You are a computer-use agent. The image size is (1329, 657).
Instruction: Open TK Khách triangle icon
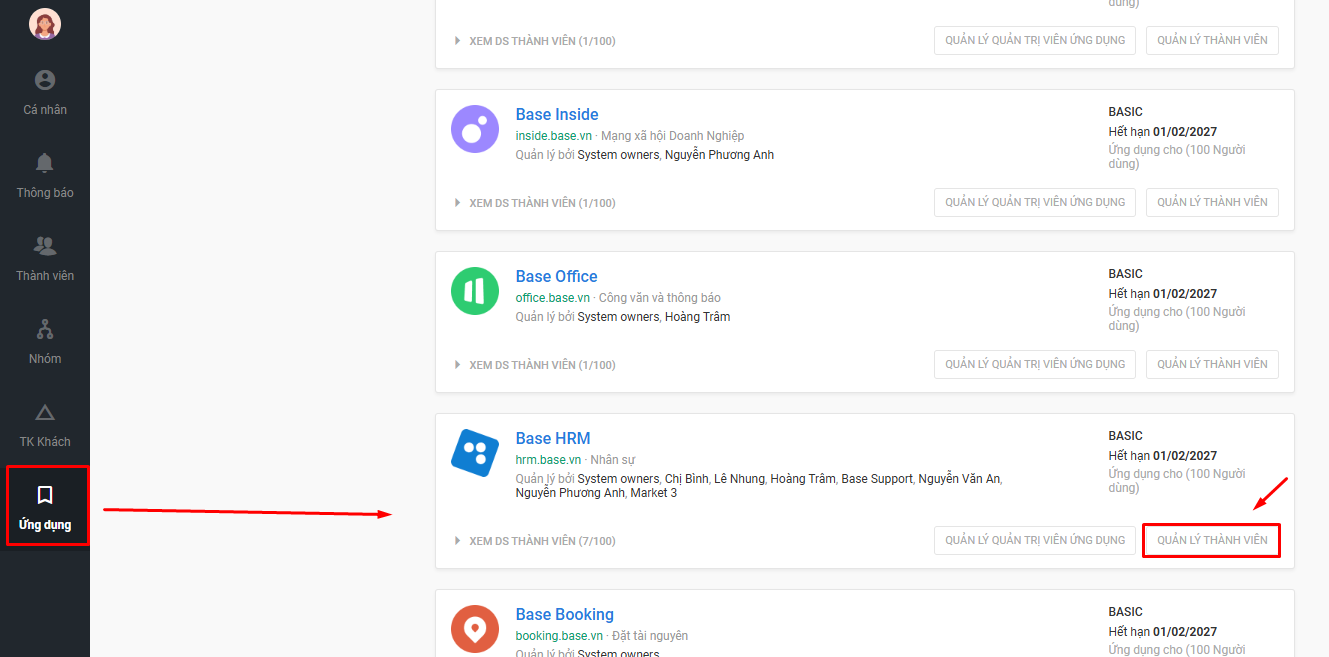click(x=45, y=412)
